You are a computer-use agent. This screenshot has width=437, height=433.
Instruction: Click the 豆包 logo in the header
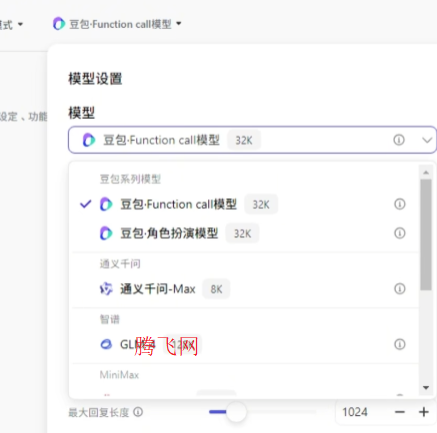pos(59,24)
